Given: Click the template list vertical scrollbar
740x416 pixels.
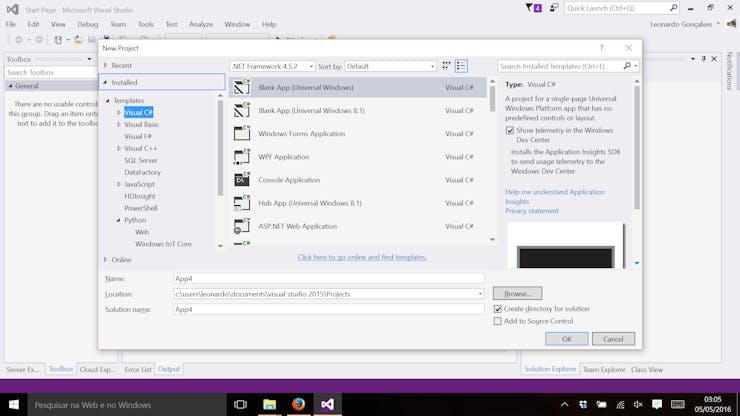Looking at the screenshot, I should [492, 161].
